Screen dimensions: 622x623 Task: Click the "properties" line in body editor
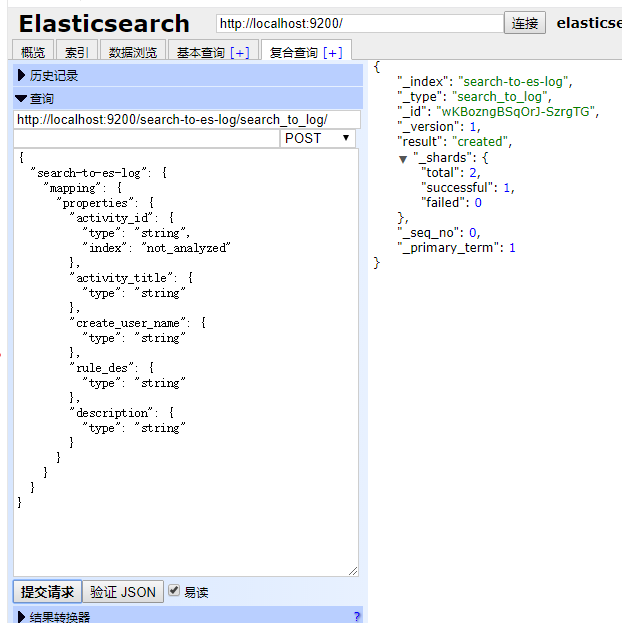pyautogui.click(x=105, y=203)
